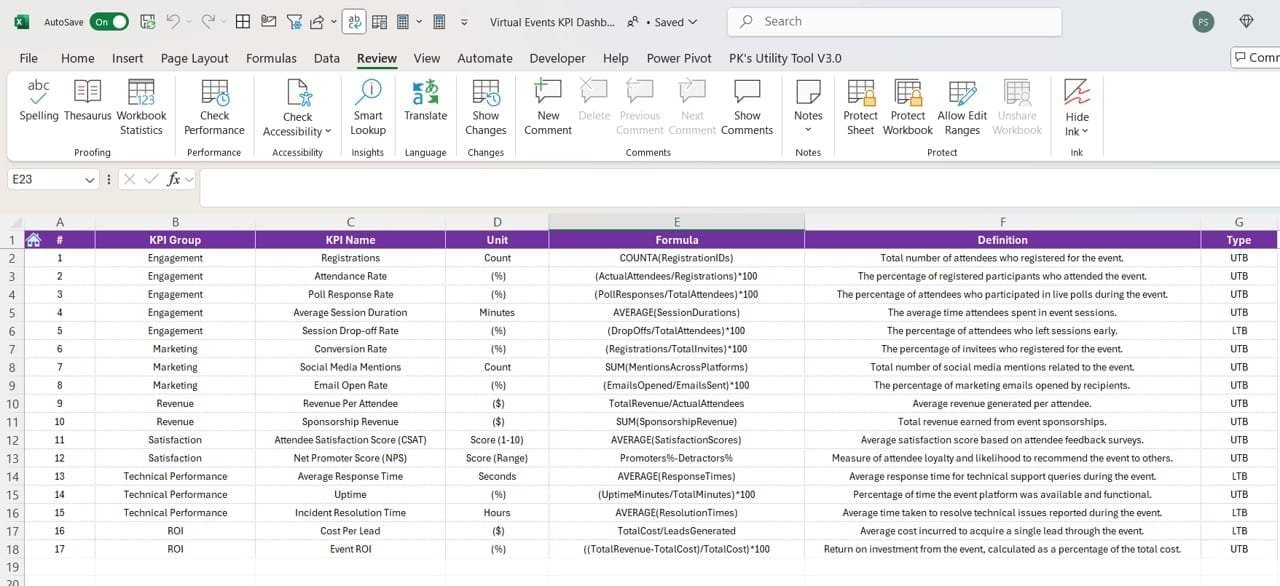Select the 'TotalCost/LeadsGenerated' cell

tap(677, 531)
